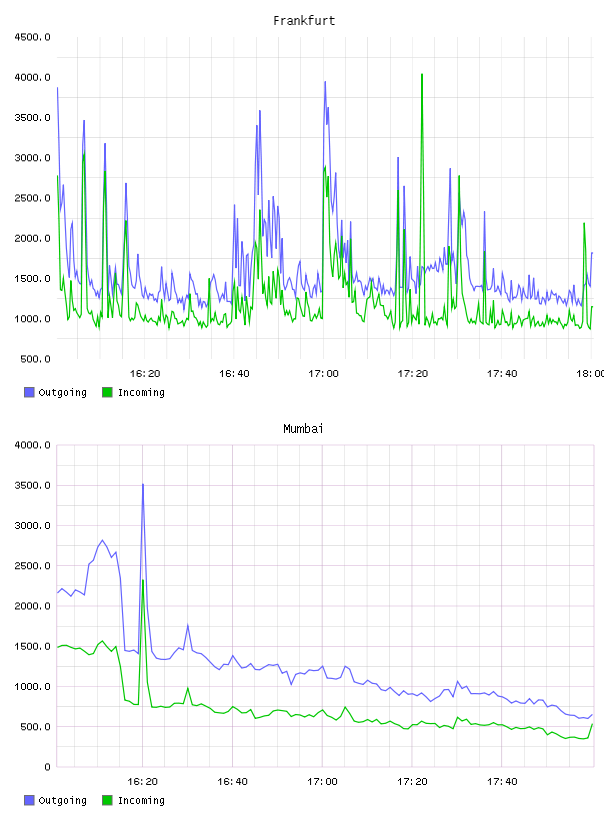This screenshot has height=816, width=608.
Task: Click the Outgoing legend label under Mumbai chart
Action: coord(62,801)
